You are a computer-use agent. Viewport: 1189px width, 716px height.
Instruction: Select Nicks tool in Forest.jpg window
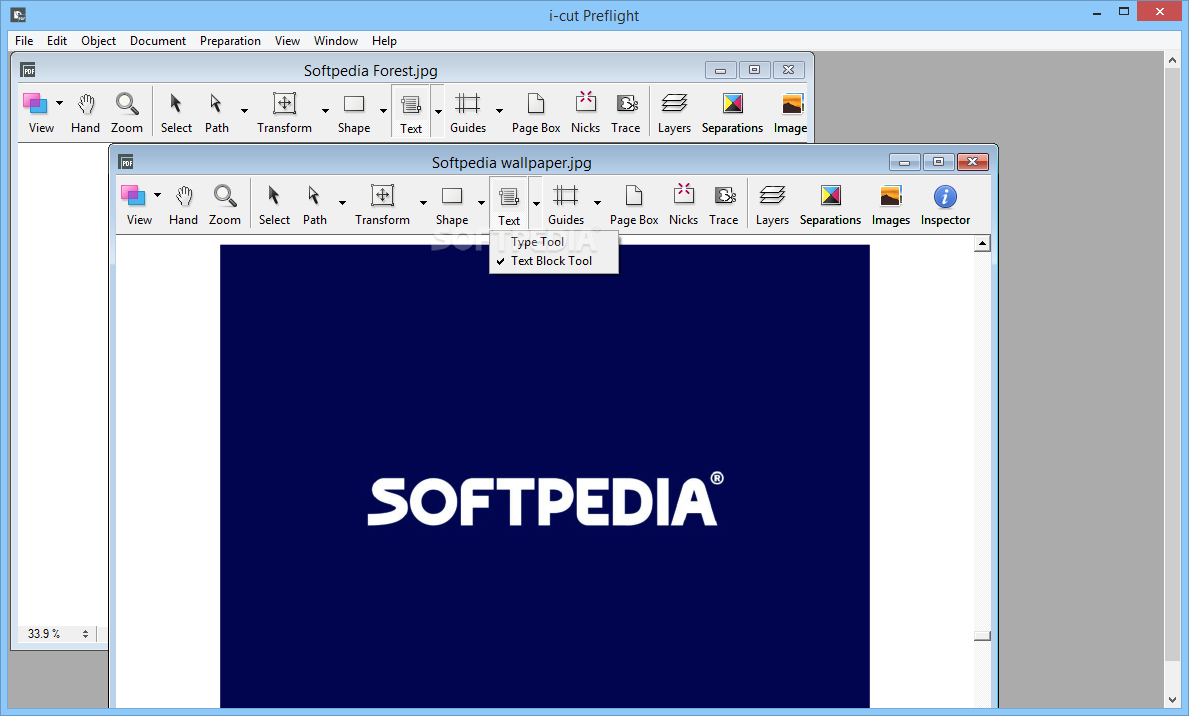[585, 114]
